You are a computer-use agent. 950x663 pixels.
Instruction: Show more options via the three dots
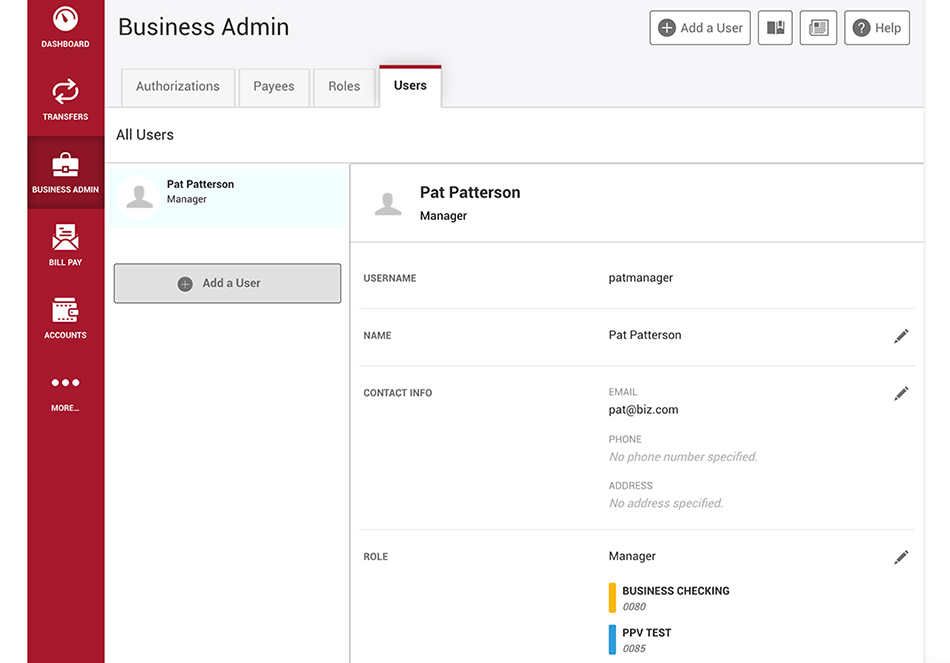[x=65, y=382]
